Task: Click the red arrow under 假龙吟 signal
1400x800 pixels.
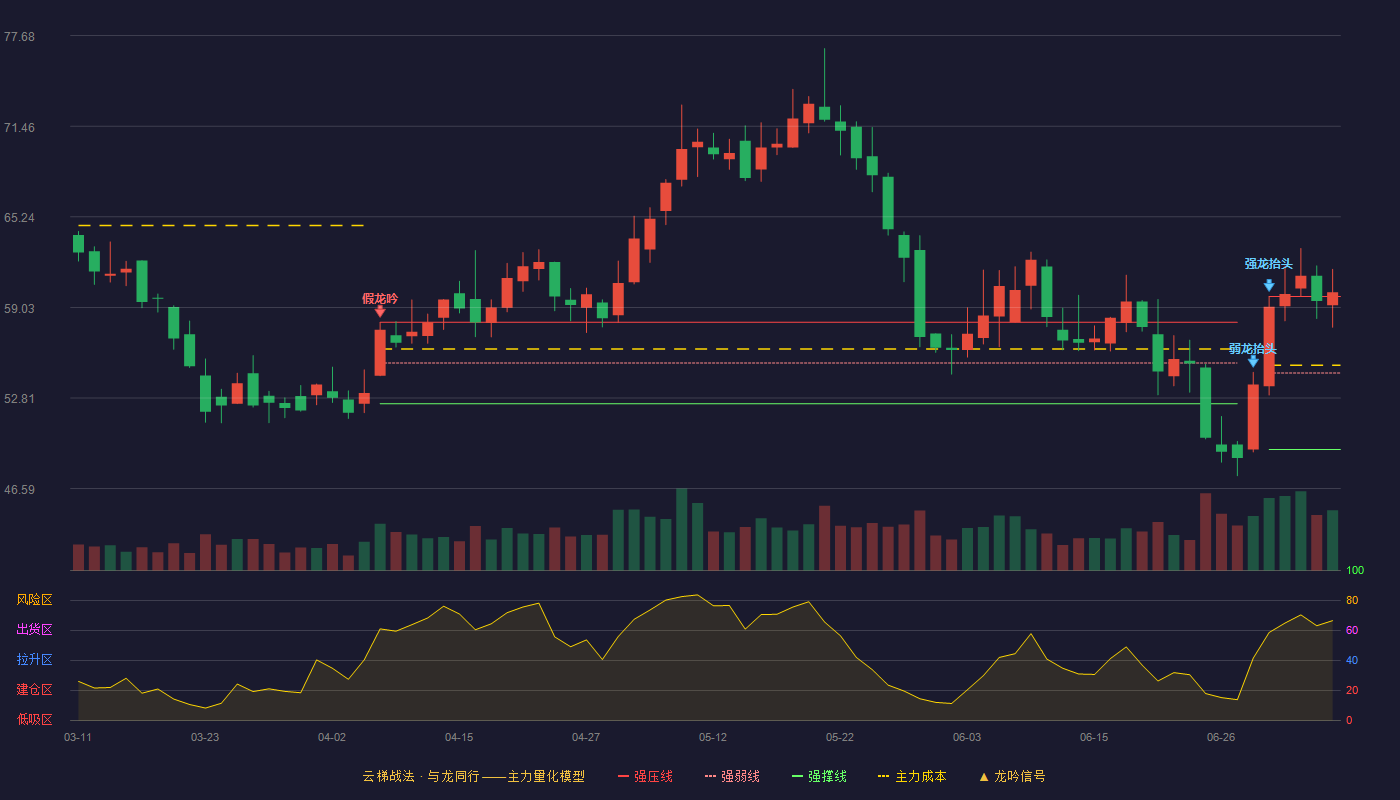Action: [380, 312]
